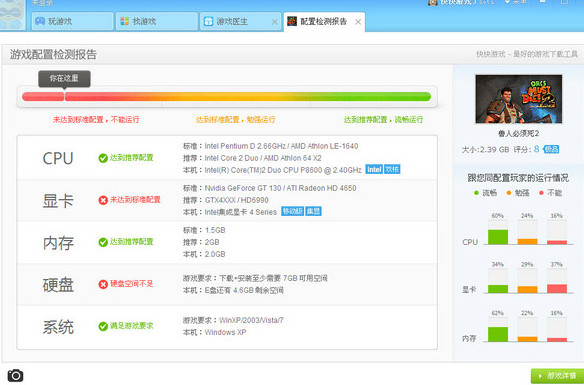Close the 游戏医生 tab
584x385 pixels.
274,22
